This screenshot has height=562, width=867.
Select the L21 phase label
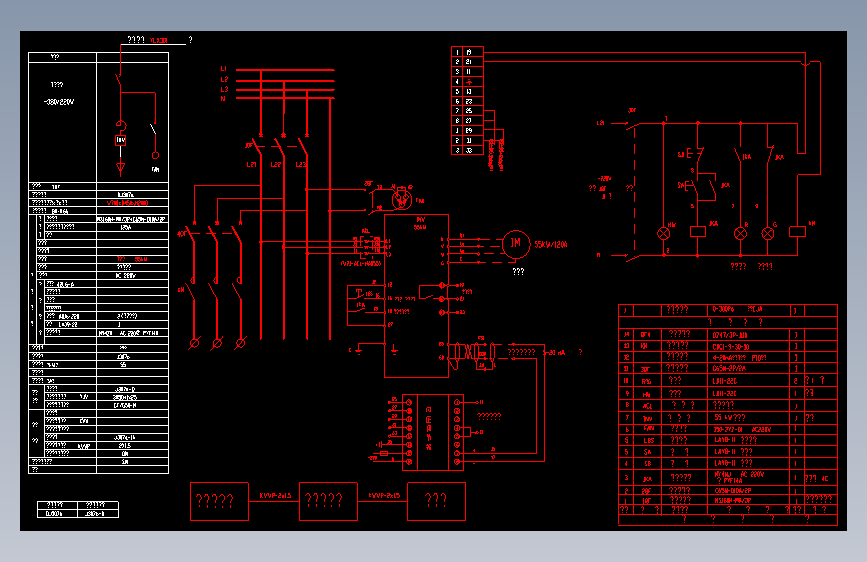pos(252,165)
